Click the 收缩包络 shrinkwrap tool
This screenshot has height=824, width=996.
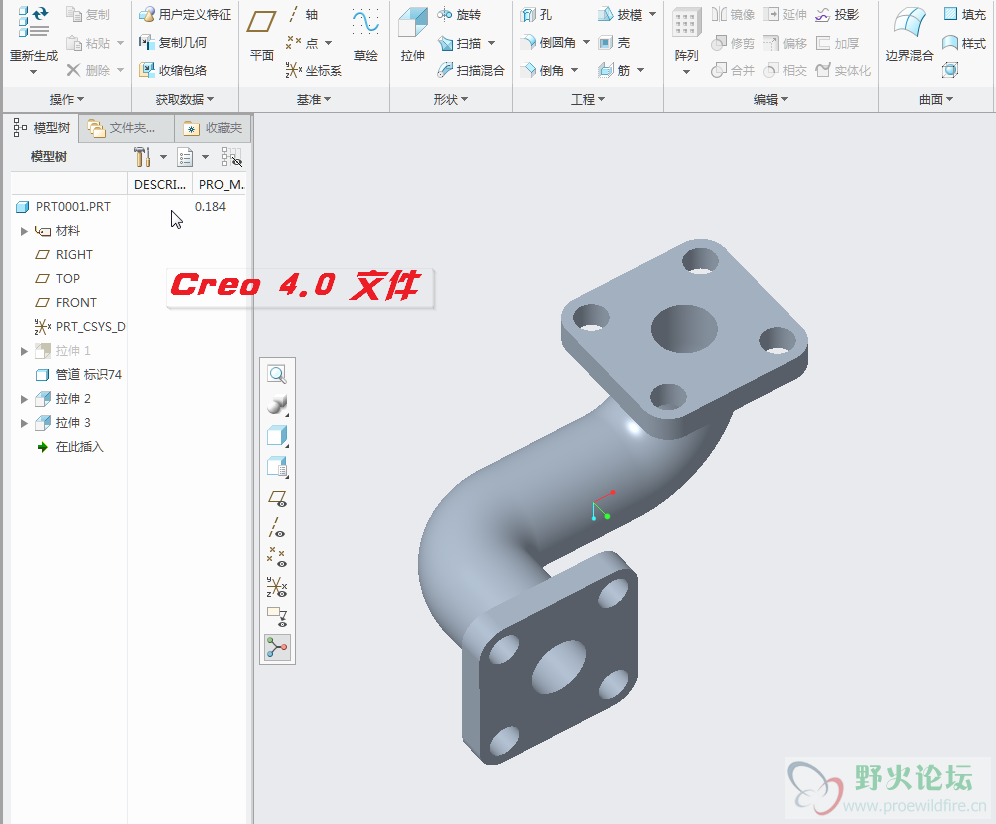coord(173,70)
